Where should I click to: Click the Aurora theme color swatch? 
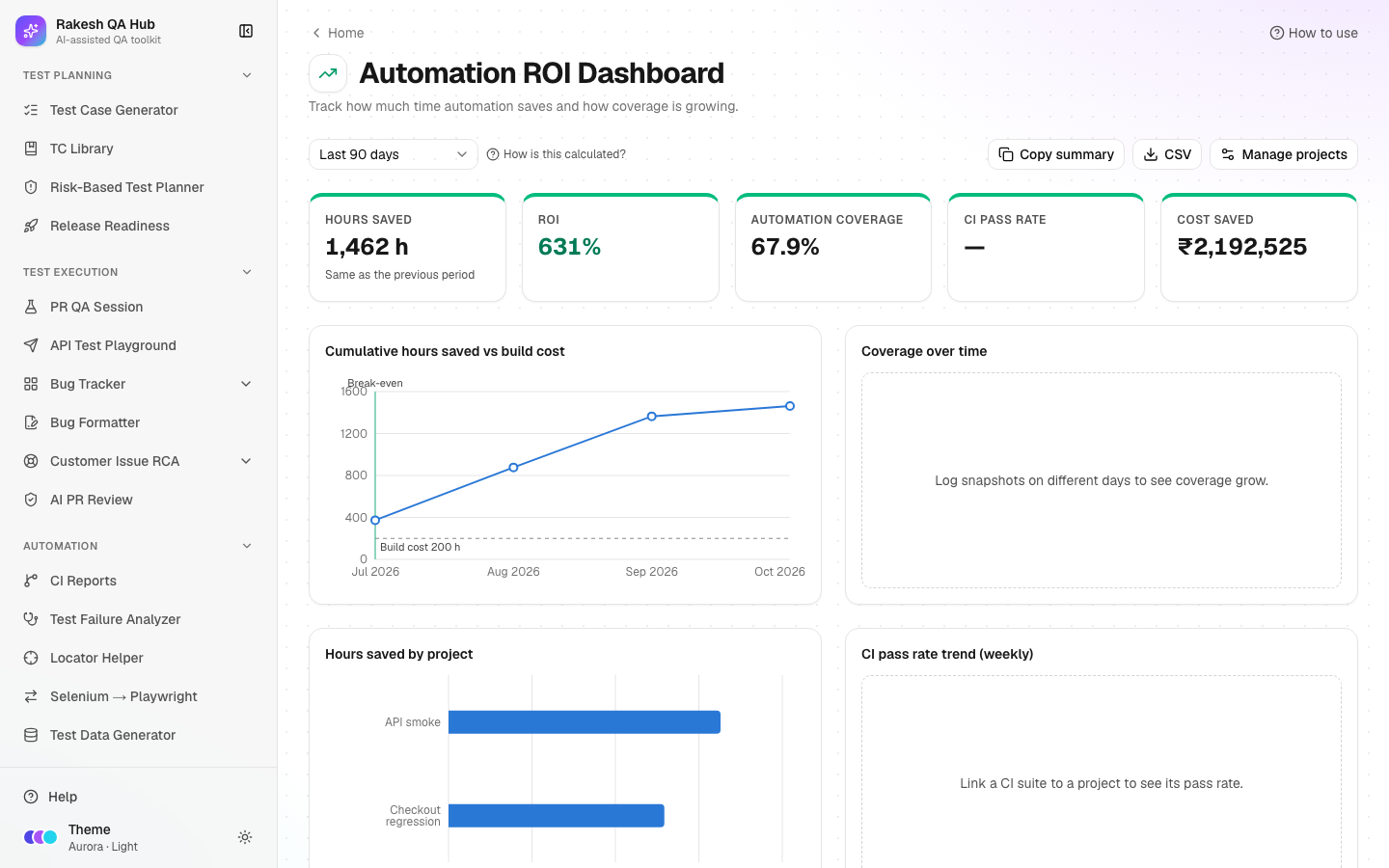click(41, 837)
